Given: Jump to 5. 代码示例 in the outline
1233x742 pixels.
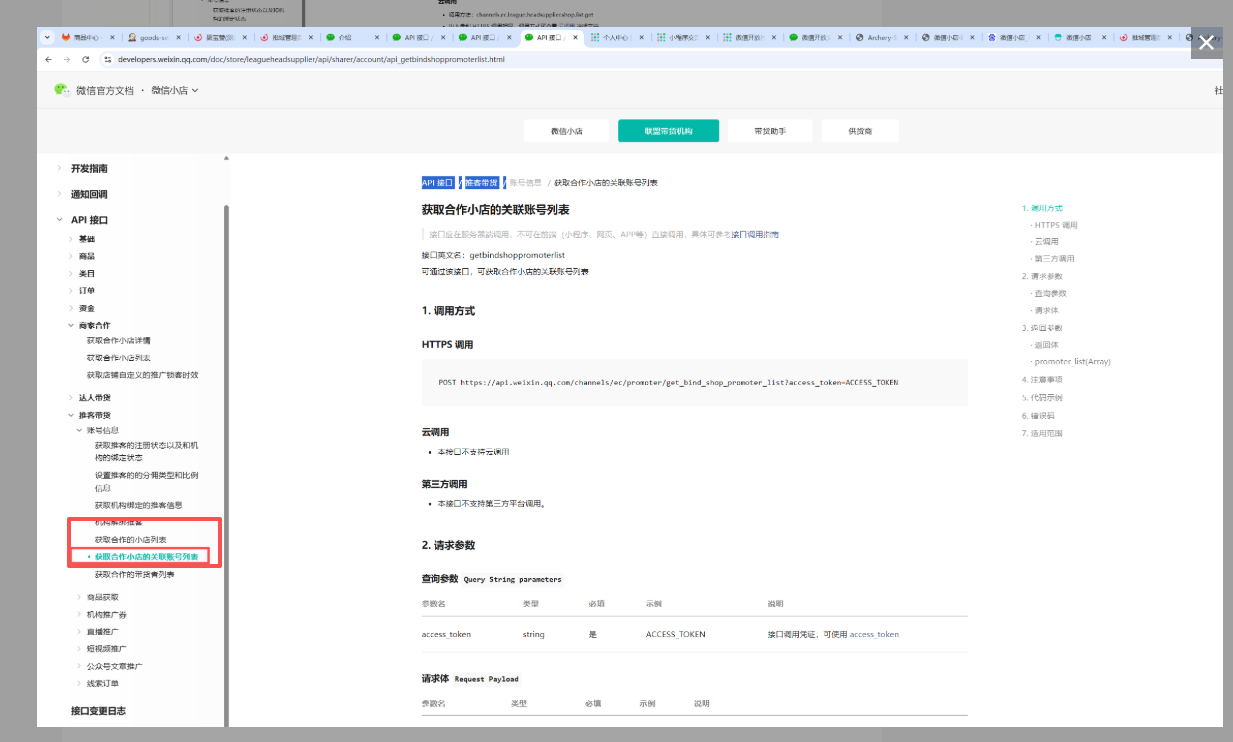Looking at the screenshot, I should (x=1042, y=397).
